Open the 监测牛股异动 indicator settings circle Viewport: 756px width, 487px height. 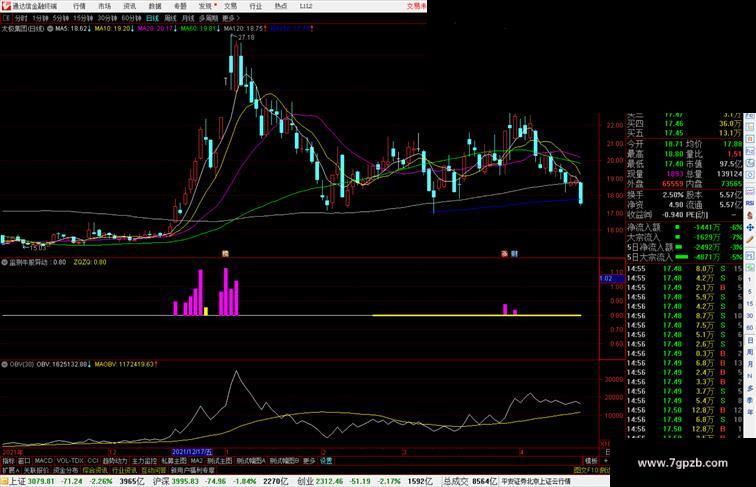[x=5, y=262]
